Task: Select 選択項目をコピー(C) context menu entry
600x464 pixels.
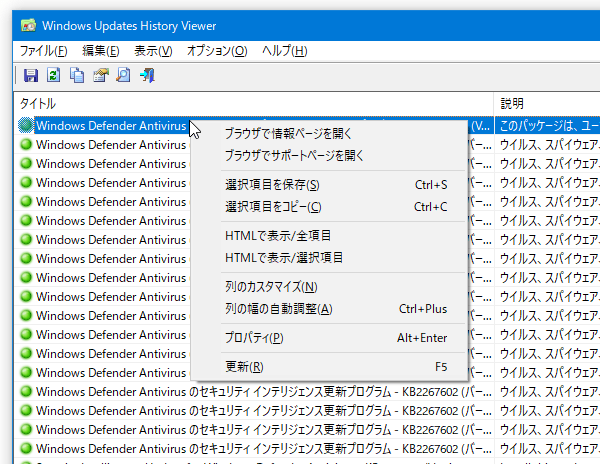Action: pyautogui.click(x=329, y=207)
